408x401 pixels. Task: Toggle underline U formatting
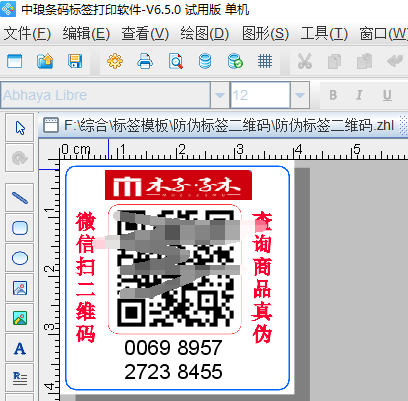pos(387,95)
